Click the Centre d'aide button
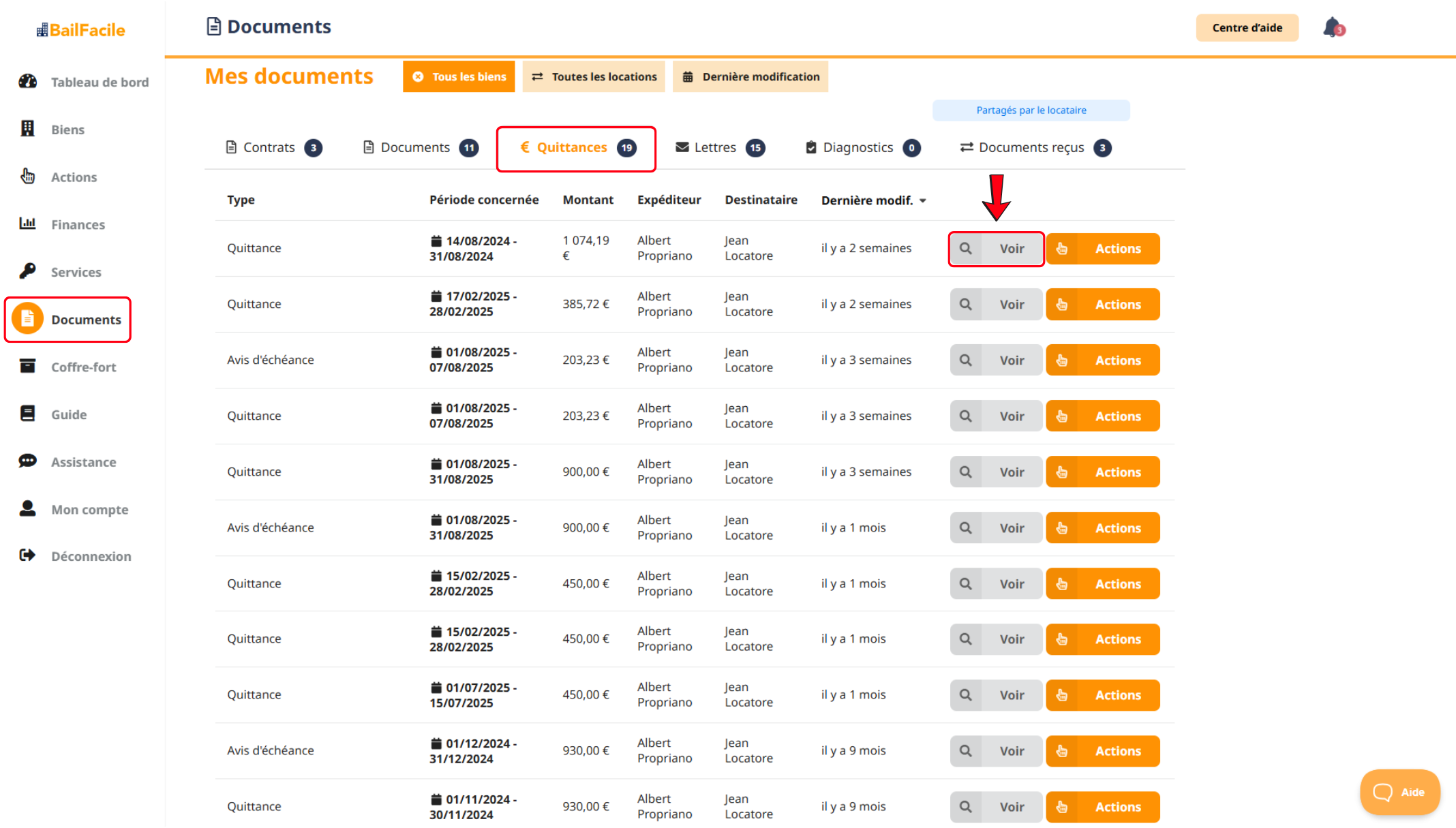Viewport: 1456px width, 828px height. click(1247, 28)
